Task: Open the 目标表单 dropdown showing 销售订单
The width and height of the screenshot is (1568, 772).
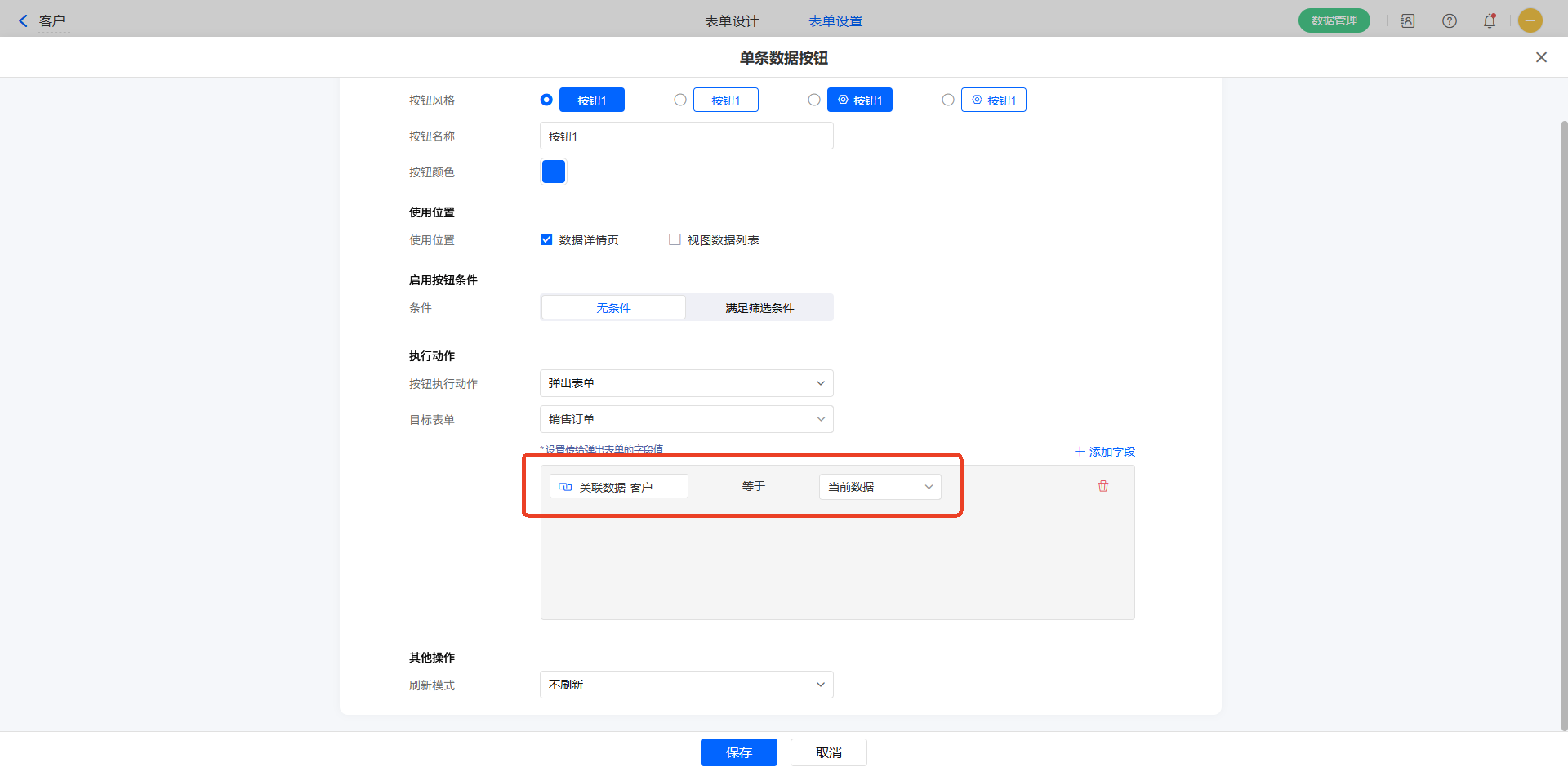Action: point(687,419)
